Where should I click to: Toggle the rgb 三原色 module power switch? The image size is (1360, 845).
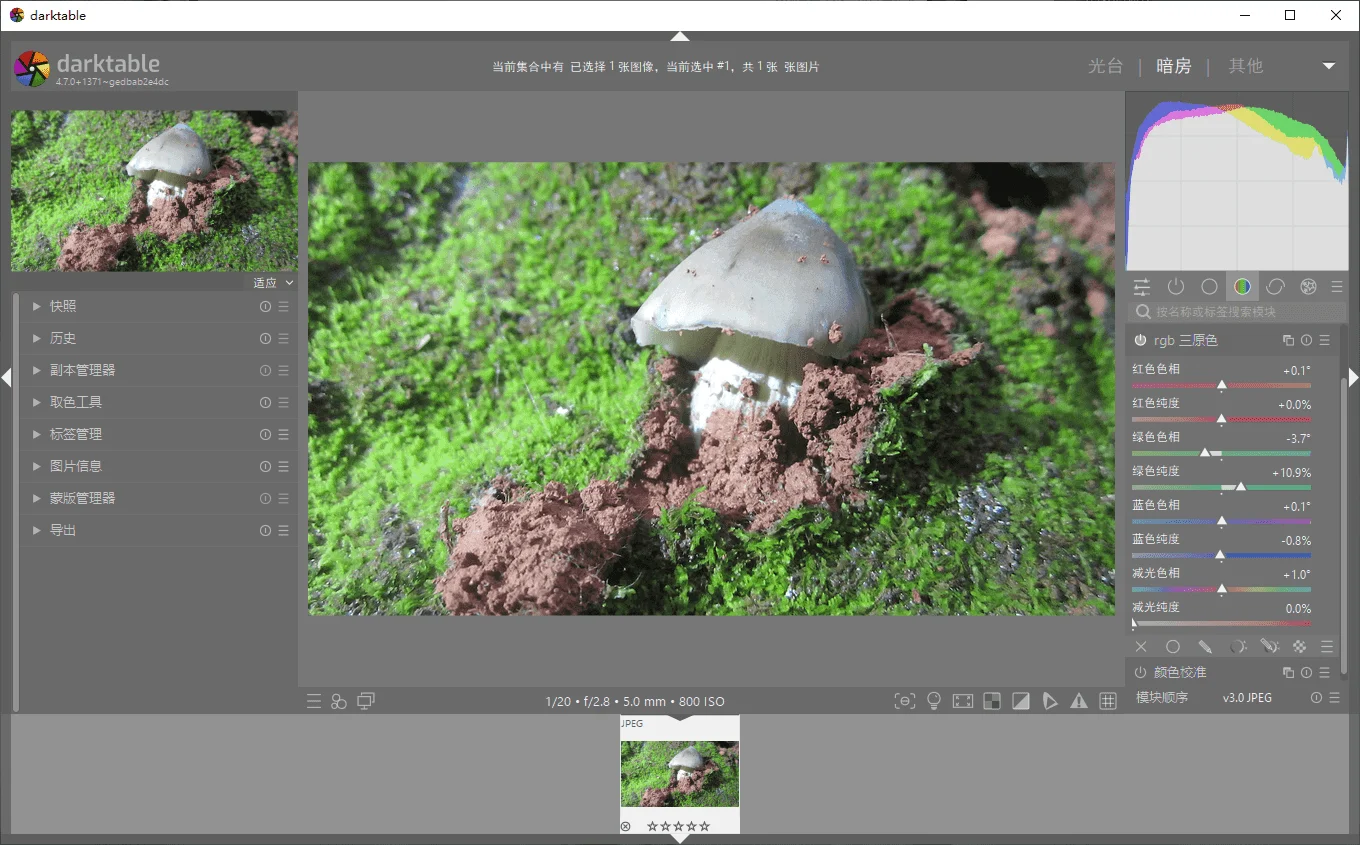[1140, 340]
